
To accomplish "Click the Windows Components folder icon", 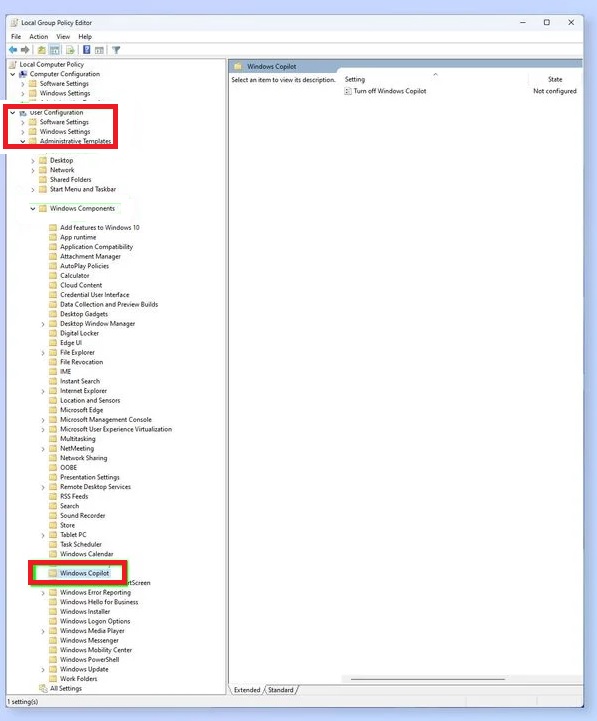I will point(43,208).
